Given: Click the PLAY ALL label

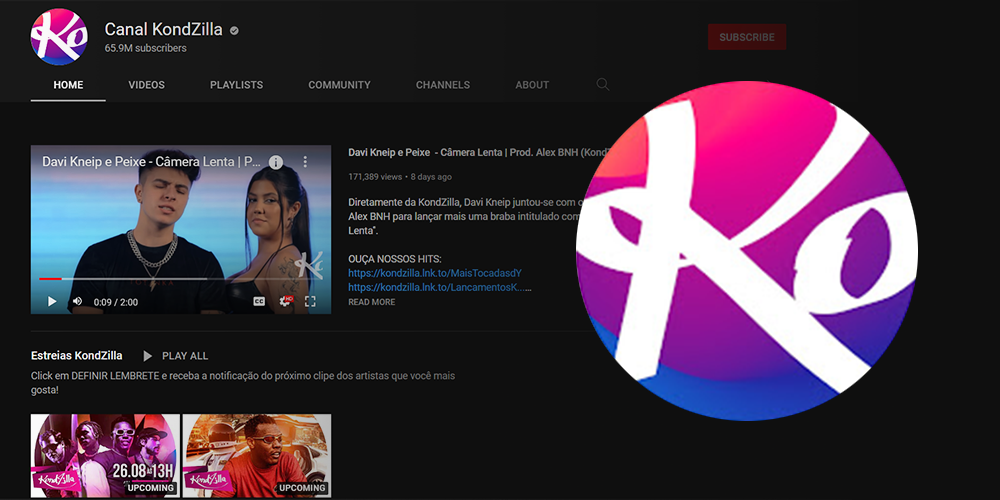Looking at the screenshot, I should [x=185, y=356].
